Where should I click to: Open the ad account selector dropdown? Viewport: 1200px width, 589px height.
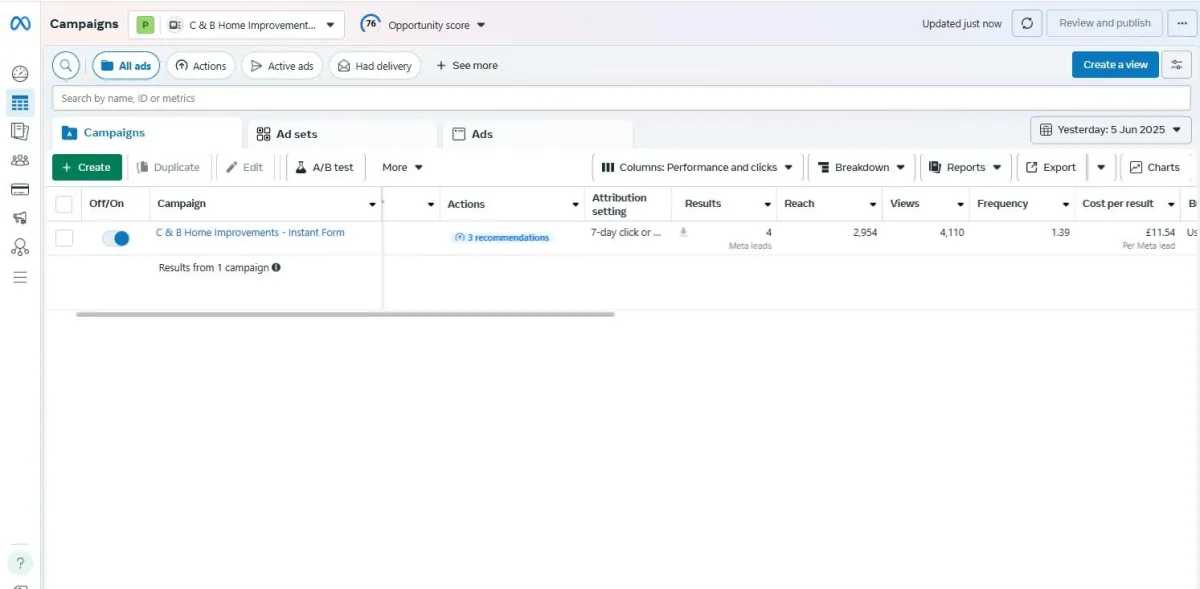(x=237, y=25)
